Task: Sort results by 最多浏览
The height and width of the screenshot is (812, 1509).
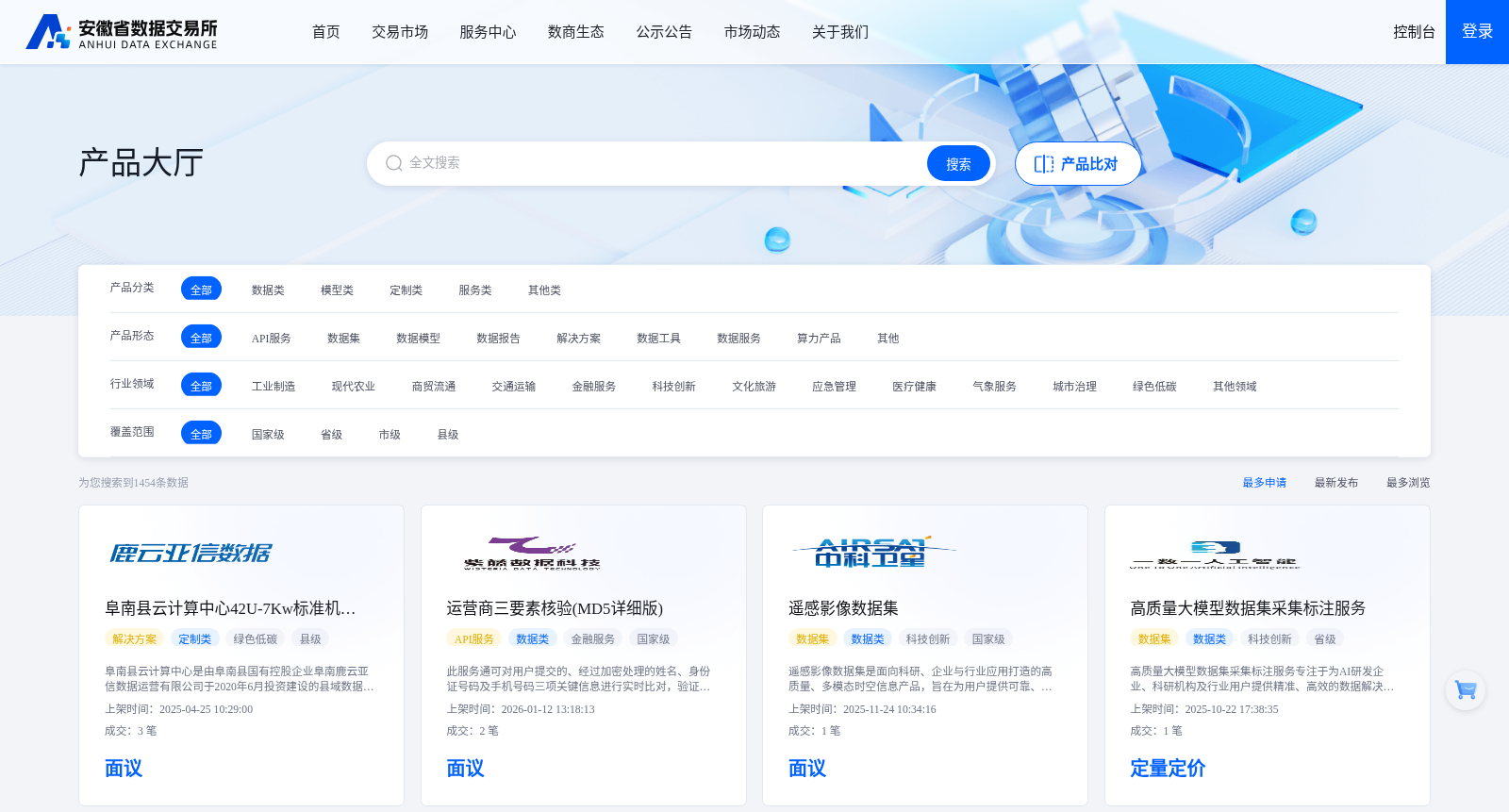Action: point(1408,483)
